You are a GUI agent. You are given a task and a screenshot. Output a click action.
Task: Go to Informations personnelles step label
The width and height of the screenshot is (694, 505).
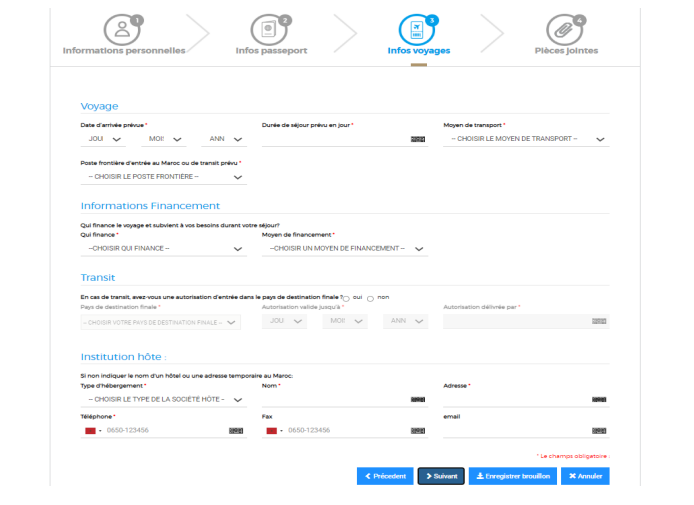(124, 51)
